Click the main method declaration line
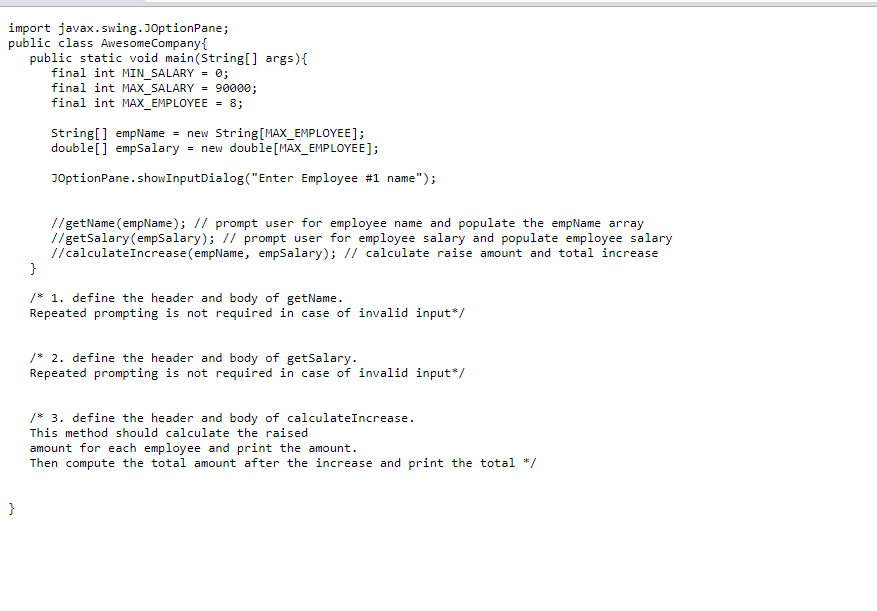The image size is (877, 611). point(168,59)
